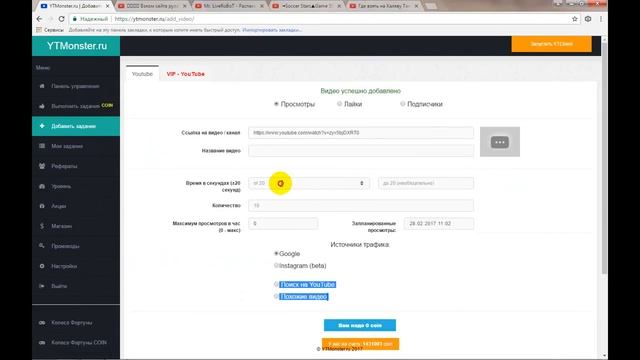This screenshot has height=360, width=640.
Task: Open a new browser tab
Action: coord(431,6)
